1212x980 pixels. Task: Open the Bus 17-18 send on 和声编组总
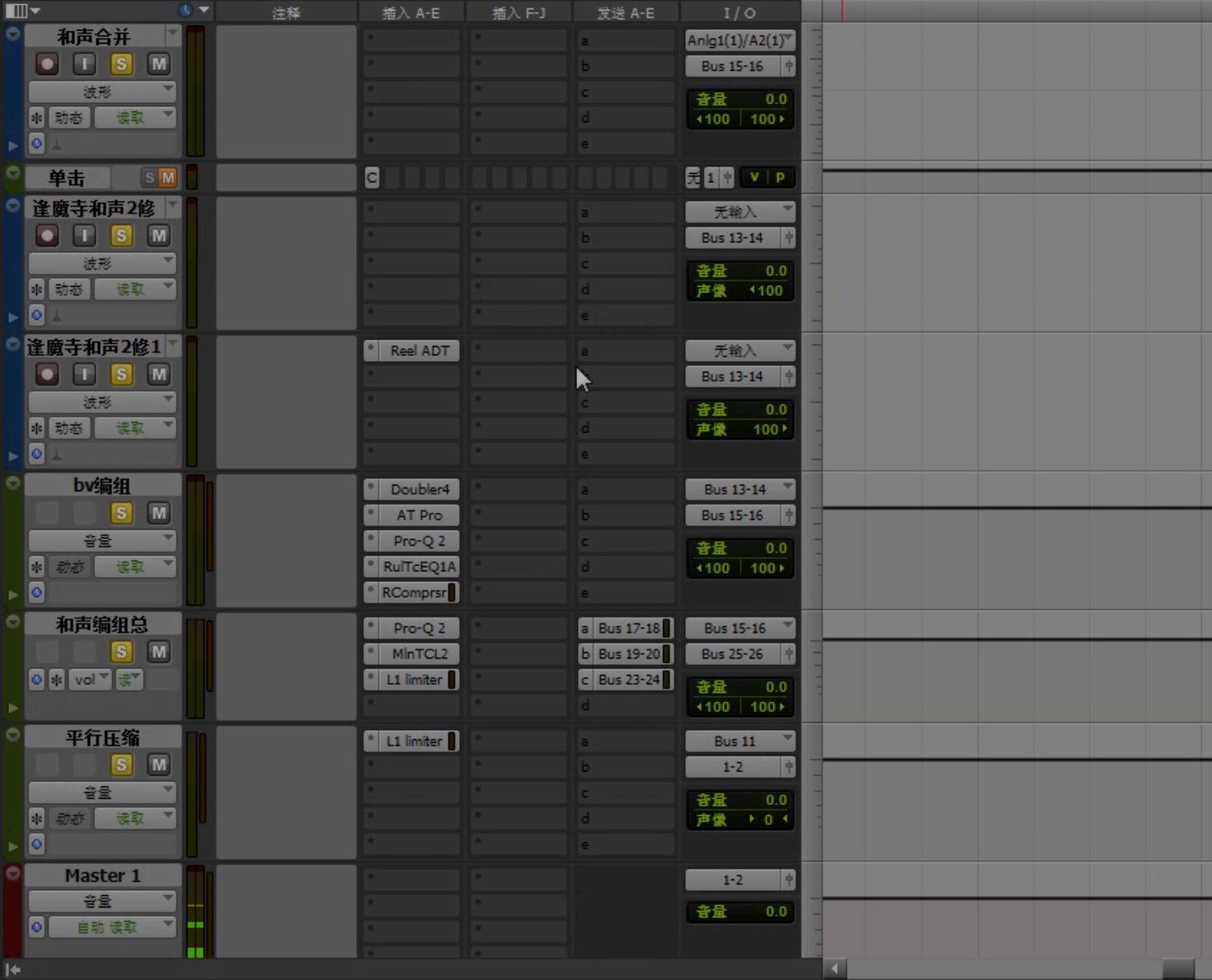(629, 628)
